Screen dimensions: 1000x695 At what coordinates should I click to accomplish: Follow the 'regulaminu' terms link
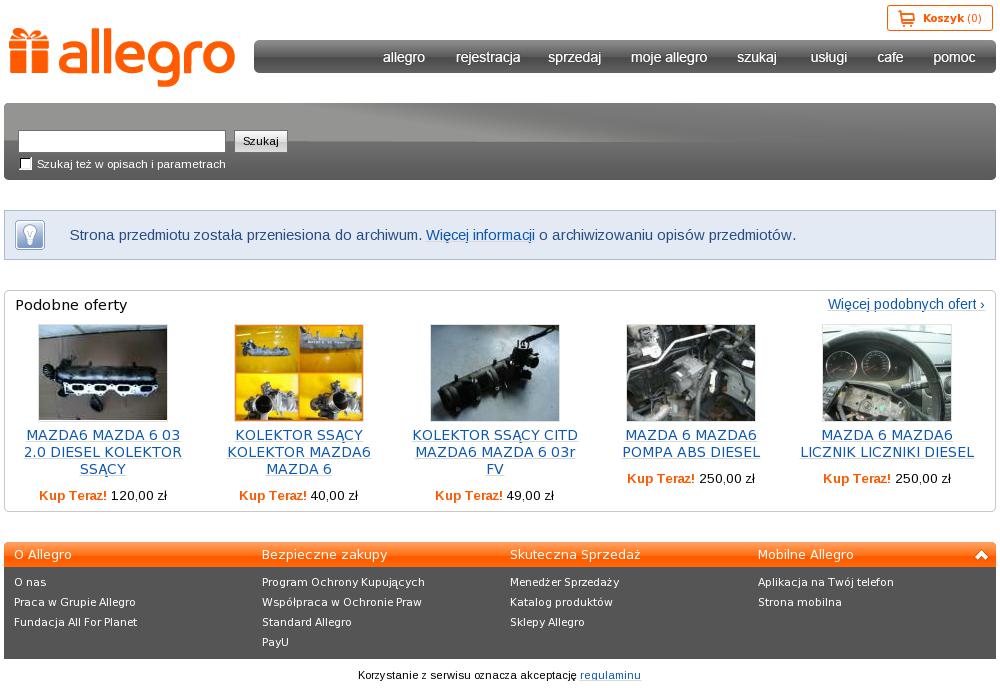610,675
